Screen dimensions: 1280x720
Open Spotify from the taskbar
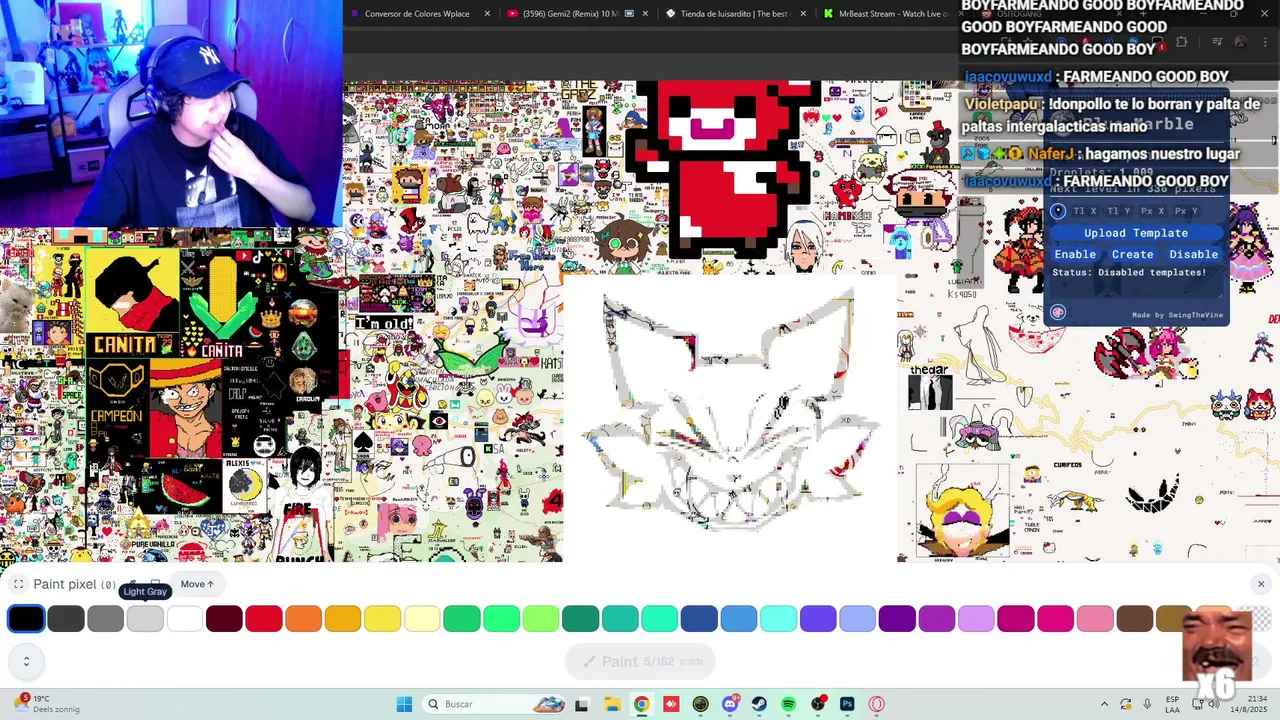(788, 704)
